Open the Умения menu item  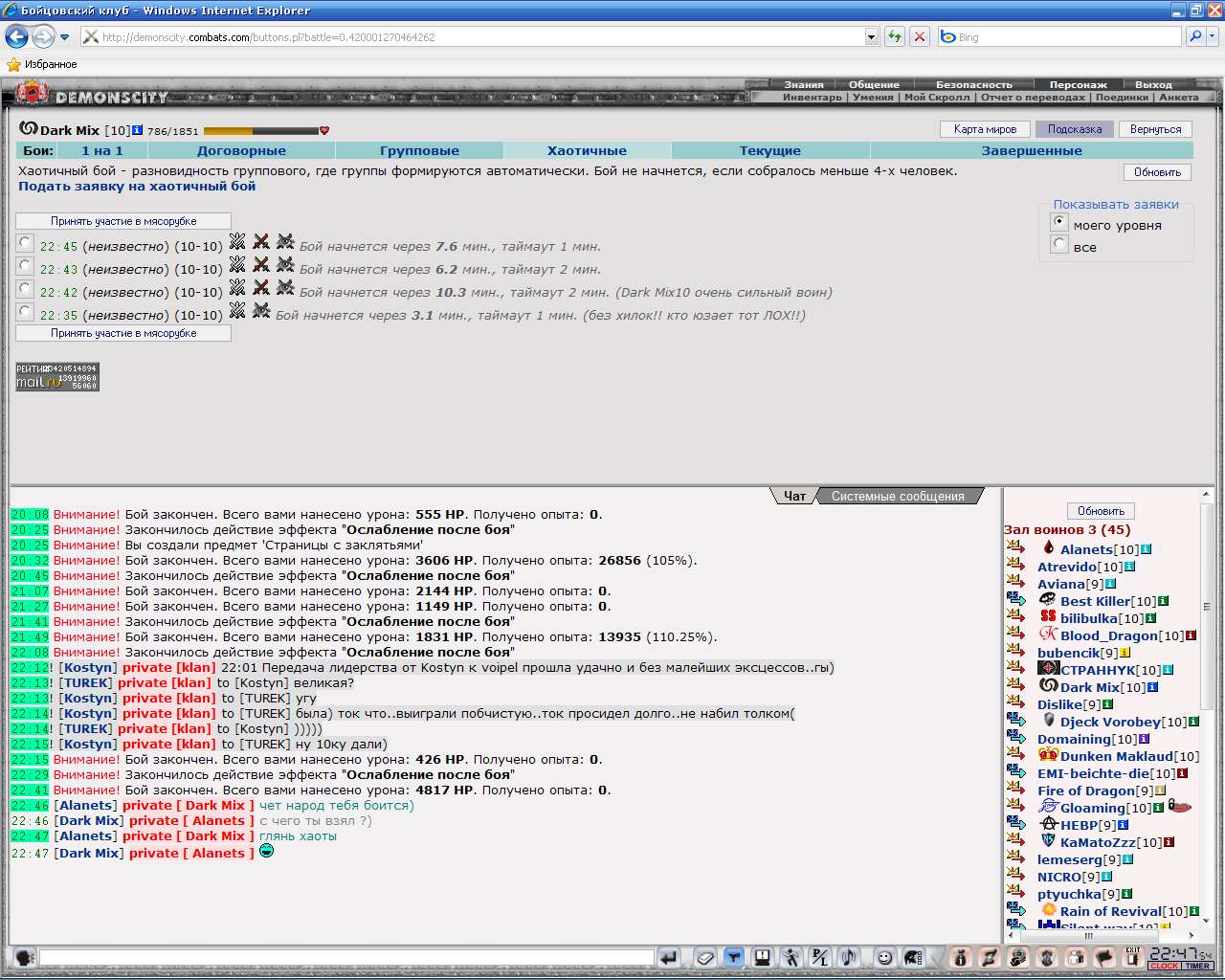pyautogui.click(x=873, y=97)
